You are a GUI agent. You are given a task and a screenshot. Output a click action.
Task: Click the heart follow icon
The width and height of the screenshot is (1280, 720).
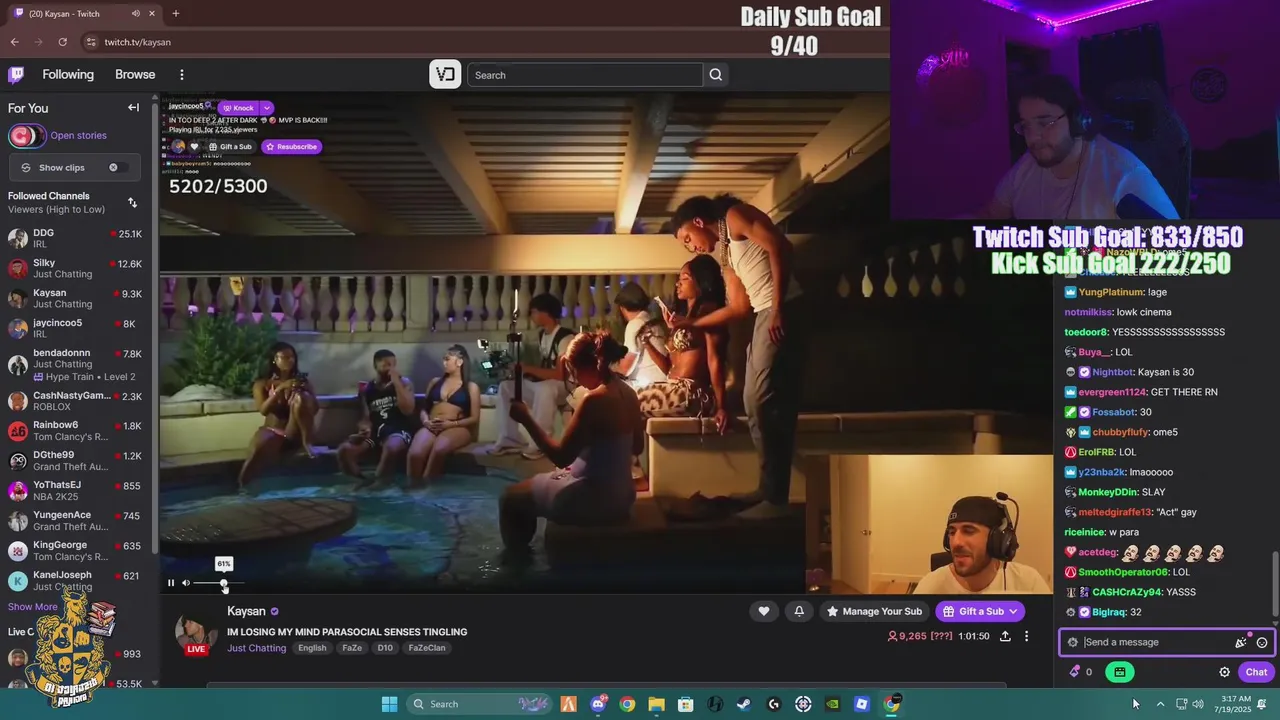pyautogui.click(x=764, y=611)
